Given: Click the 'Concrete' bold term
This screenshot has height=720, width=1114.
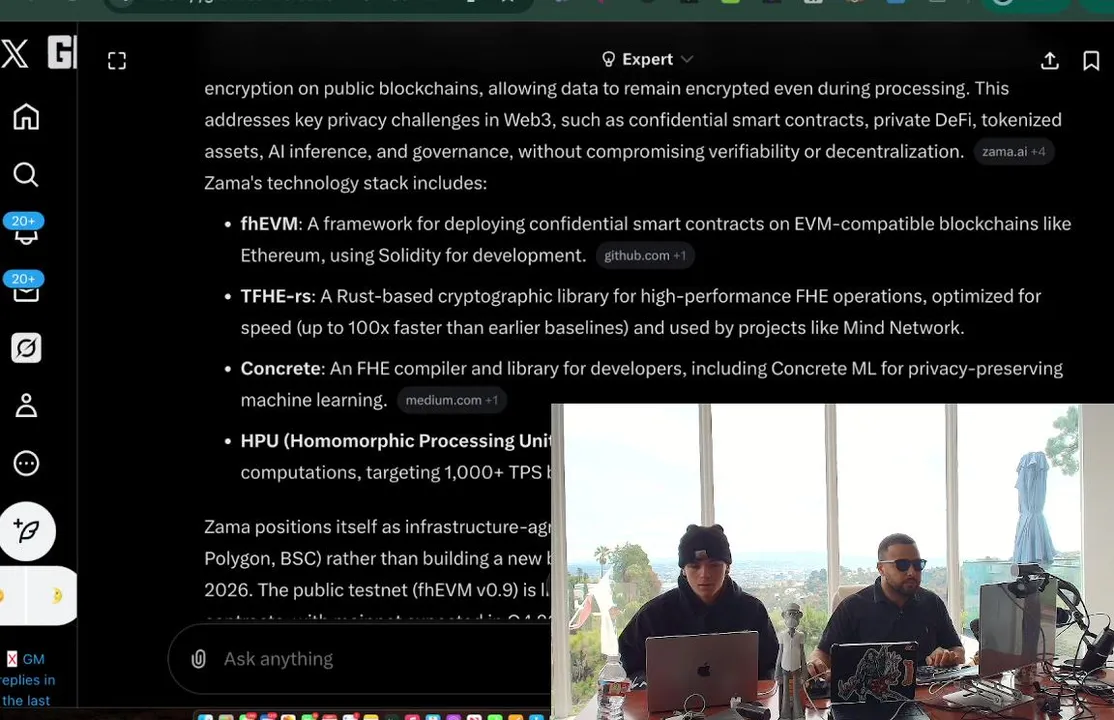Looking at the screenshot, I should click(281, 369).
